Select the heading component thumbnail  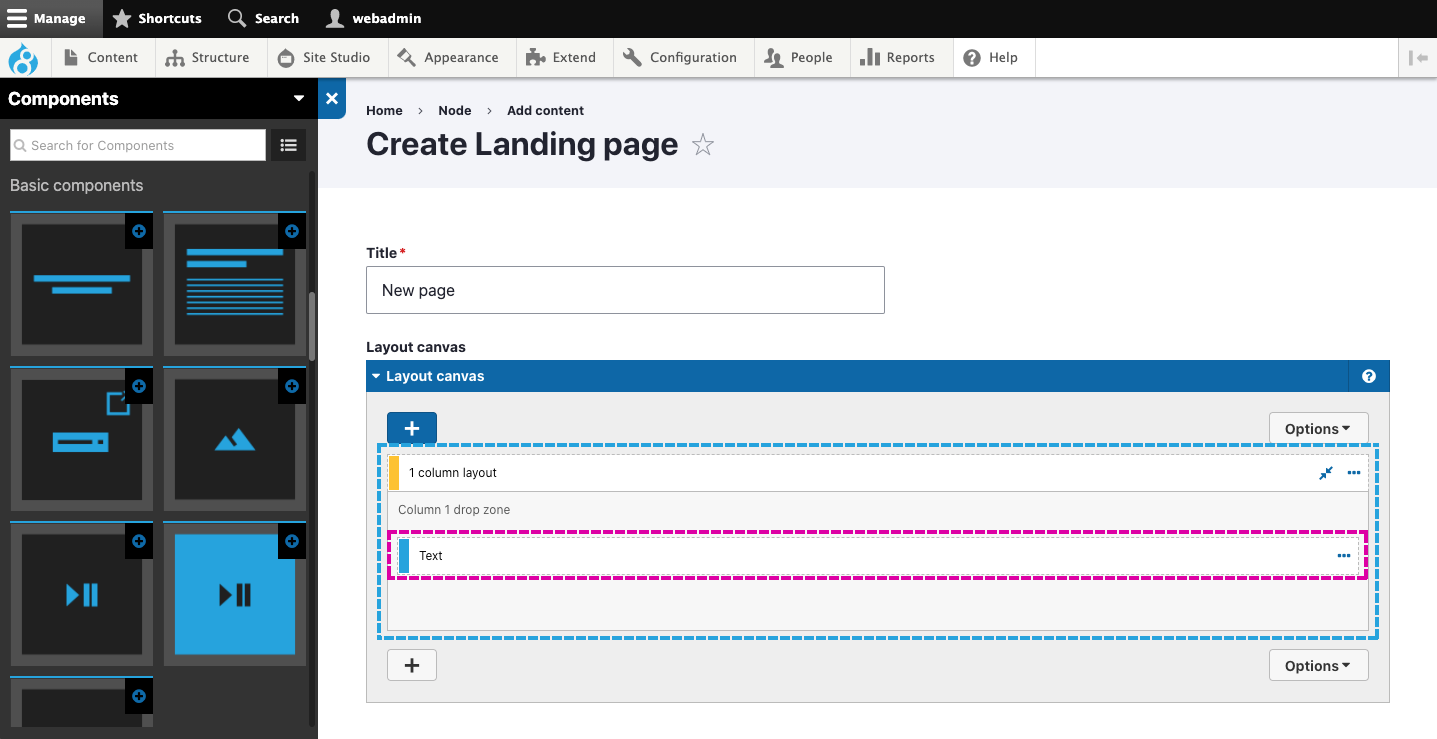82,284
